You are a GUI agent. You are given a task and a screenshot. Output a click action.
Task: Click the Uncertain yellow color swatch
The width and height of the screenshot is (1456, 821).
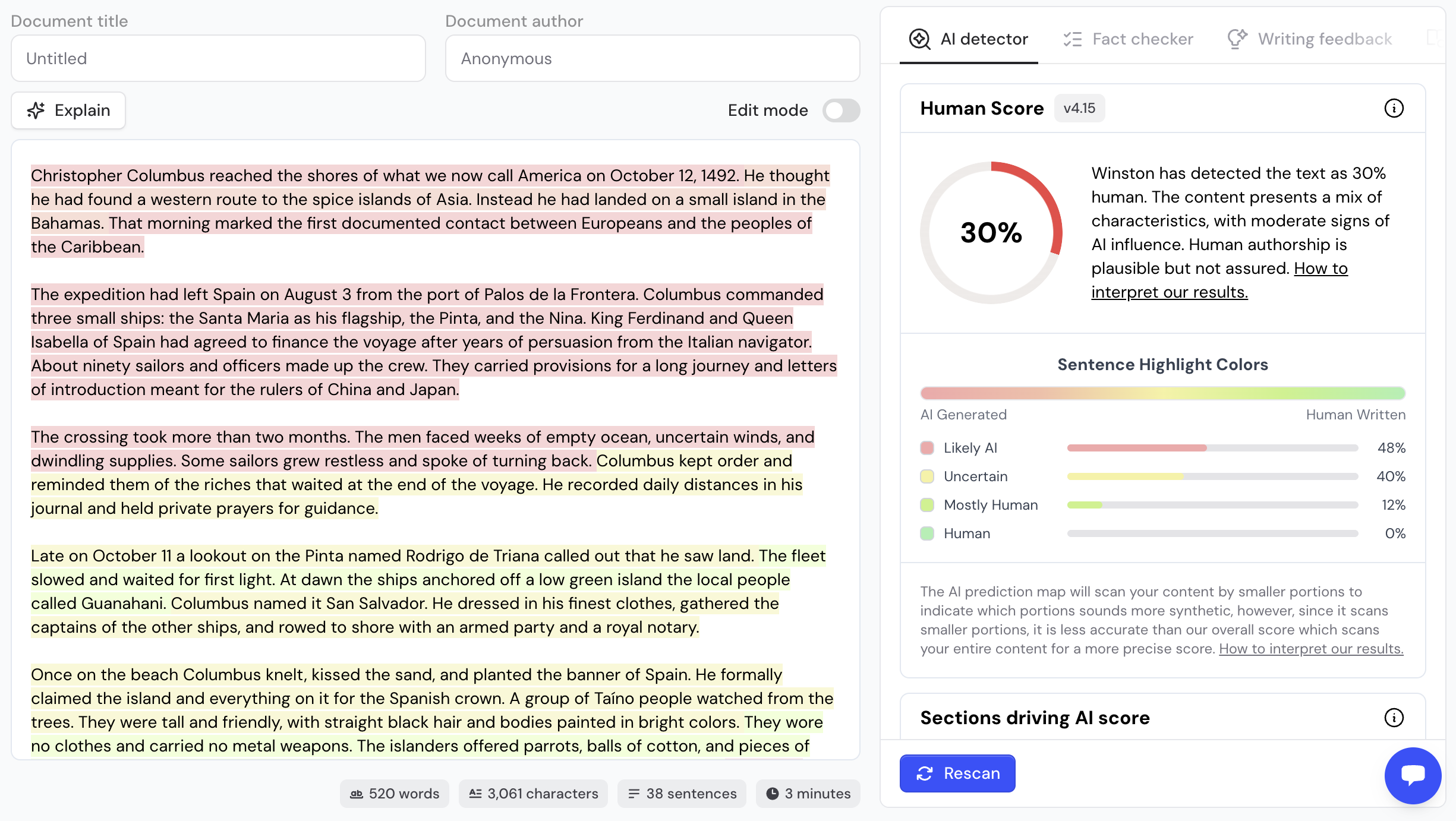click(927, 476)
